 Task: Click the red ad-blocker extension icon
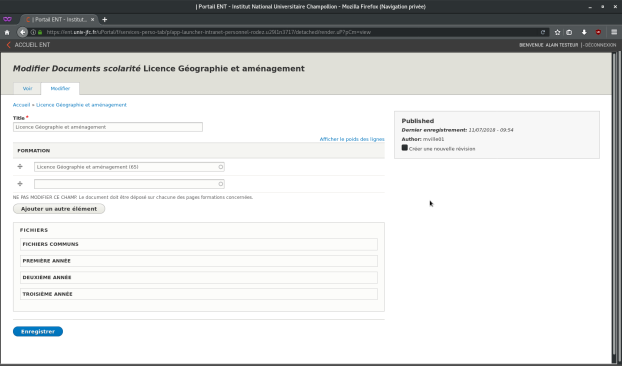point(598,32)
